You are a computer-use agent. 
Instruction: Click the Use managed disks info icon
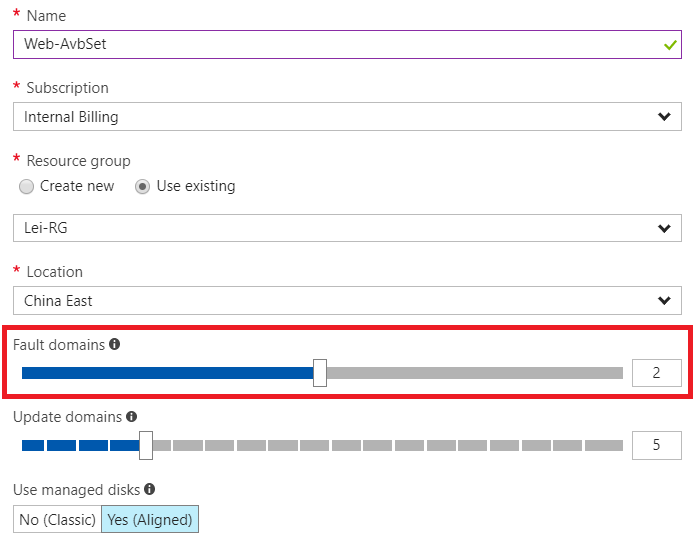(x=150, y=490)
